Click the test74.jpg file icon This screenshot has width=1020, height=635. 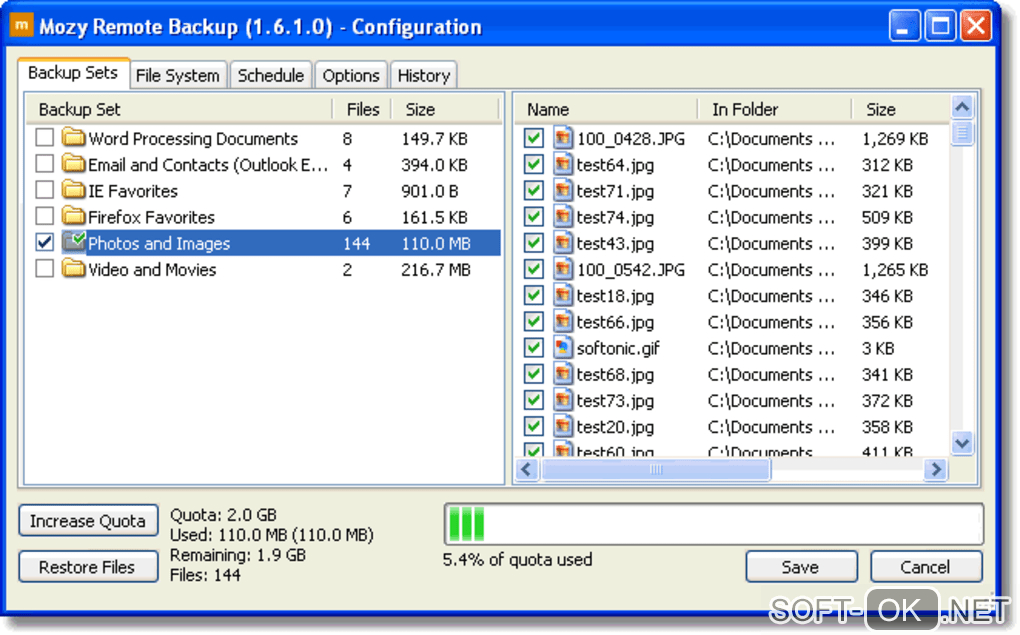[563, 217]
